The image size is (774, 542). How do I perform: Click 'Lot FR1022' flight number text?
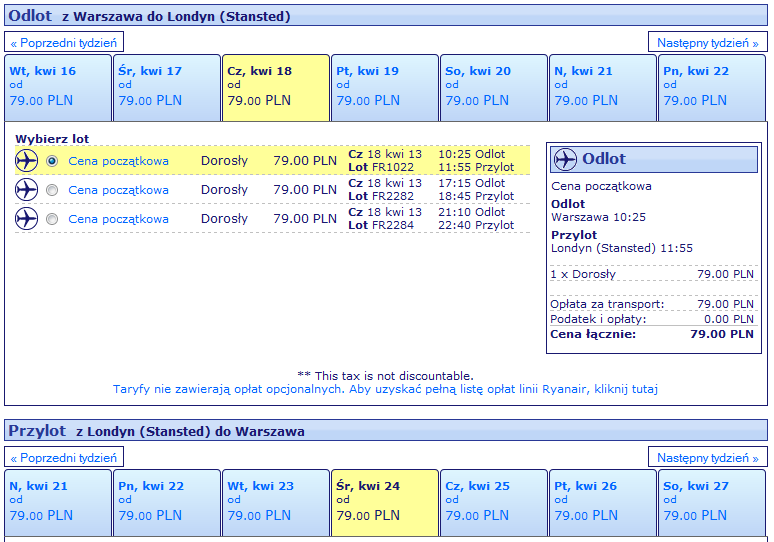381,167
